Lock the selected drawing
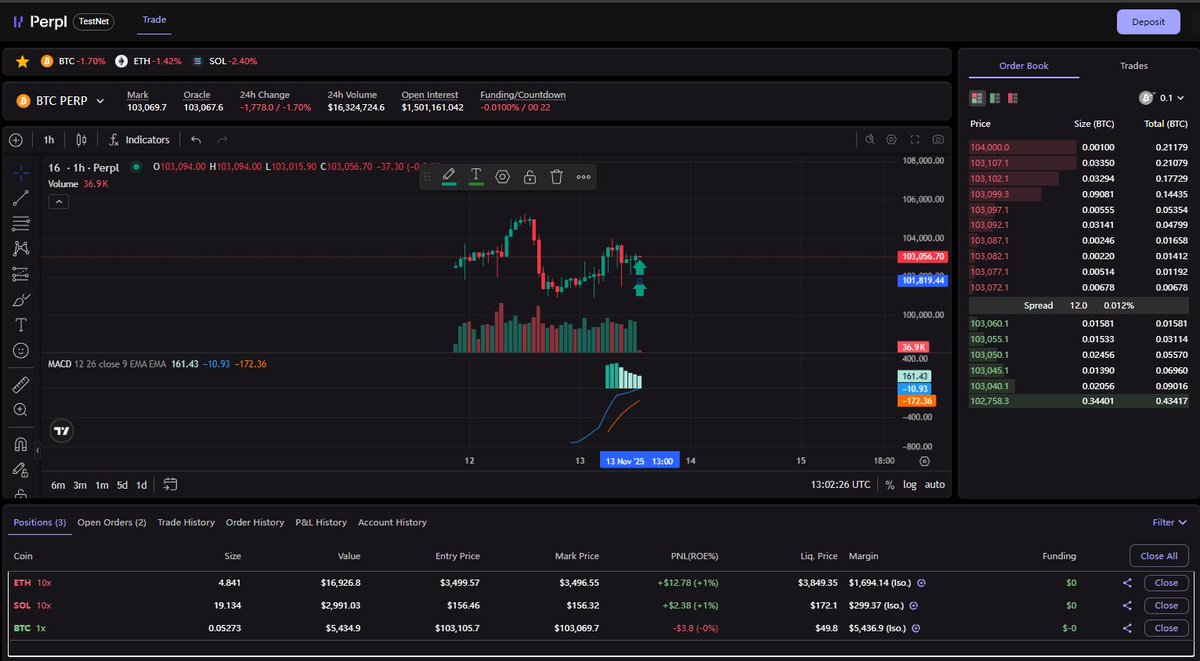 tap(529, 176)
